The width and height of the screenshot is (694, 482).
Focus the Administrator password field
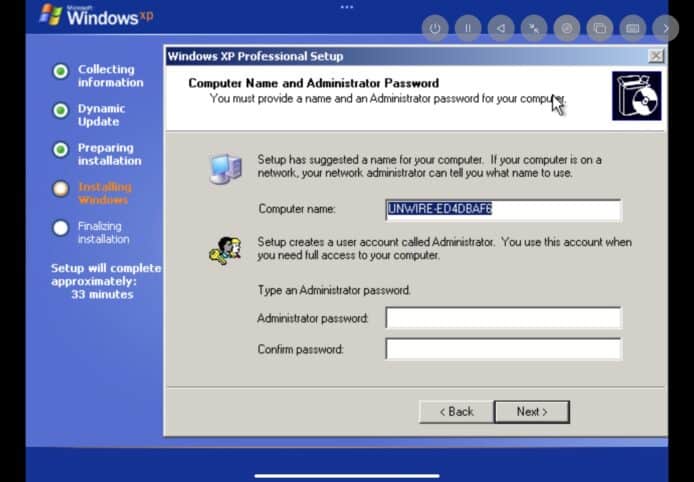[x=503, y=318]
